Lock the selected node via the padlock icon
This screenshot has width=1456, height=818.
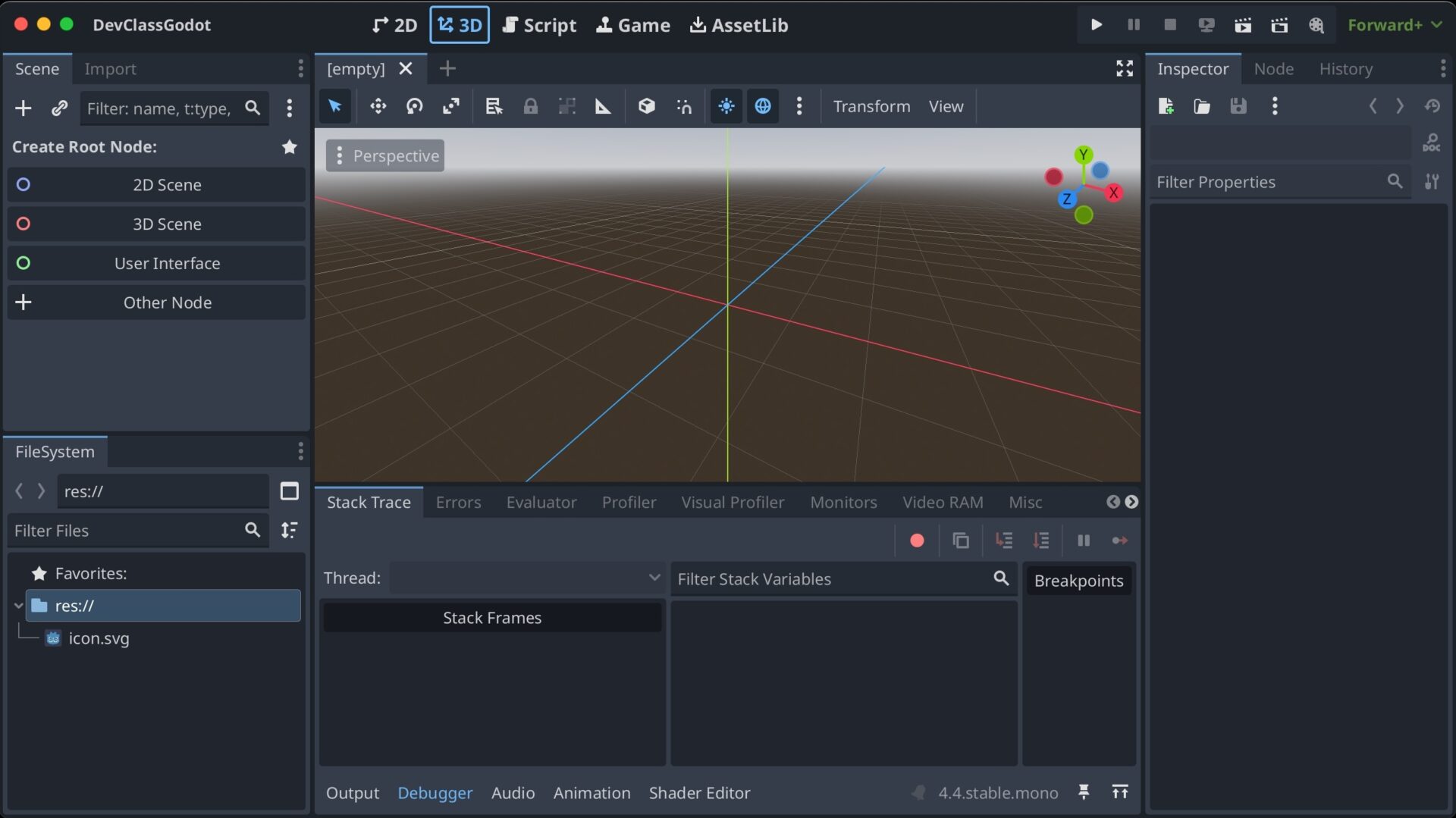pyautogui.click(x=530, y=106)
